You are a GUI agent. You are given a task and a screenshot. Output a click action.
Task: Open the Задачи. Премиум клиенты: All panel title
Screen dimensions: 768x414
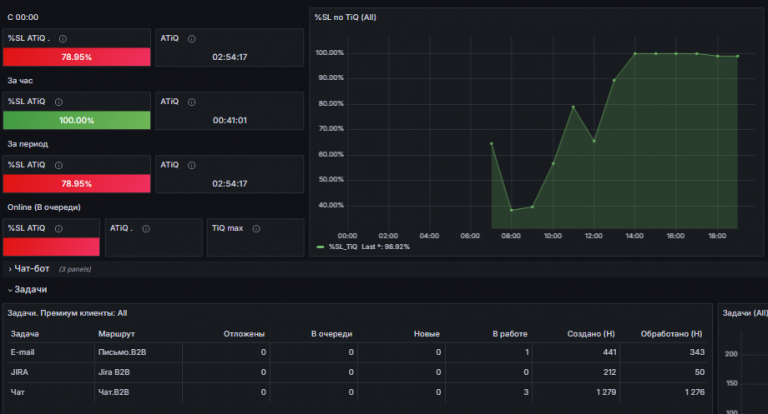pos(67,313)
